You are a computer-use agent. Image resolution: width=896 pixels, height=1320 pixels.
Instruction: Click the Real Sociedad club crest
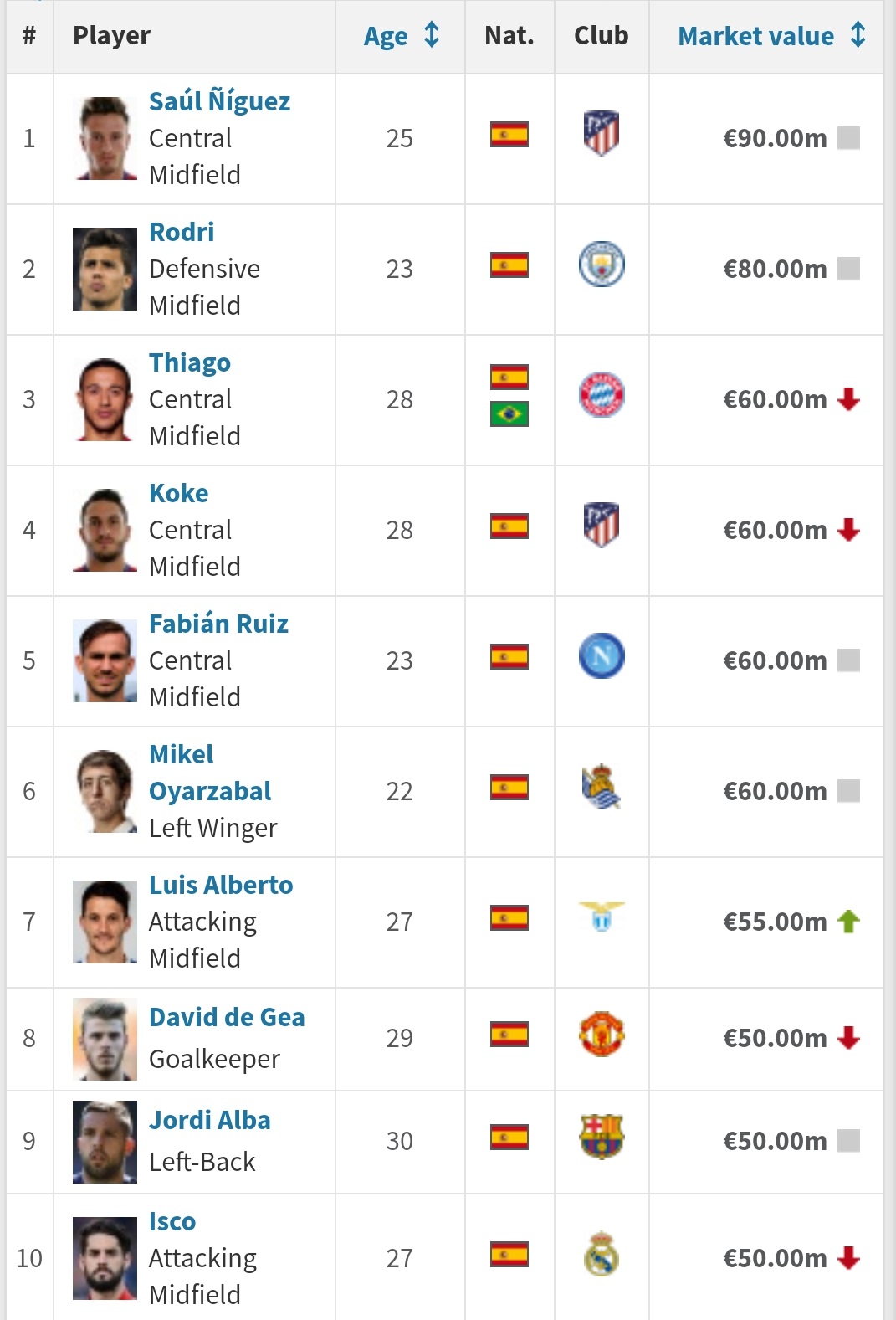point(601,788)
